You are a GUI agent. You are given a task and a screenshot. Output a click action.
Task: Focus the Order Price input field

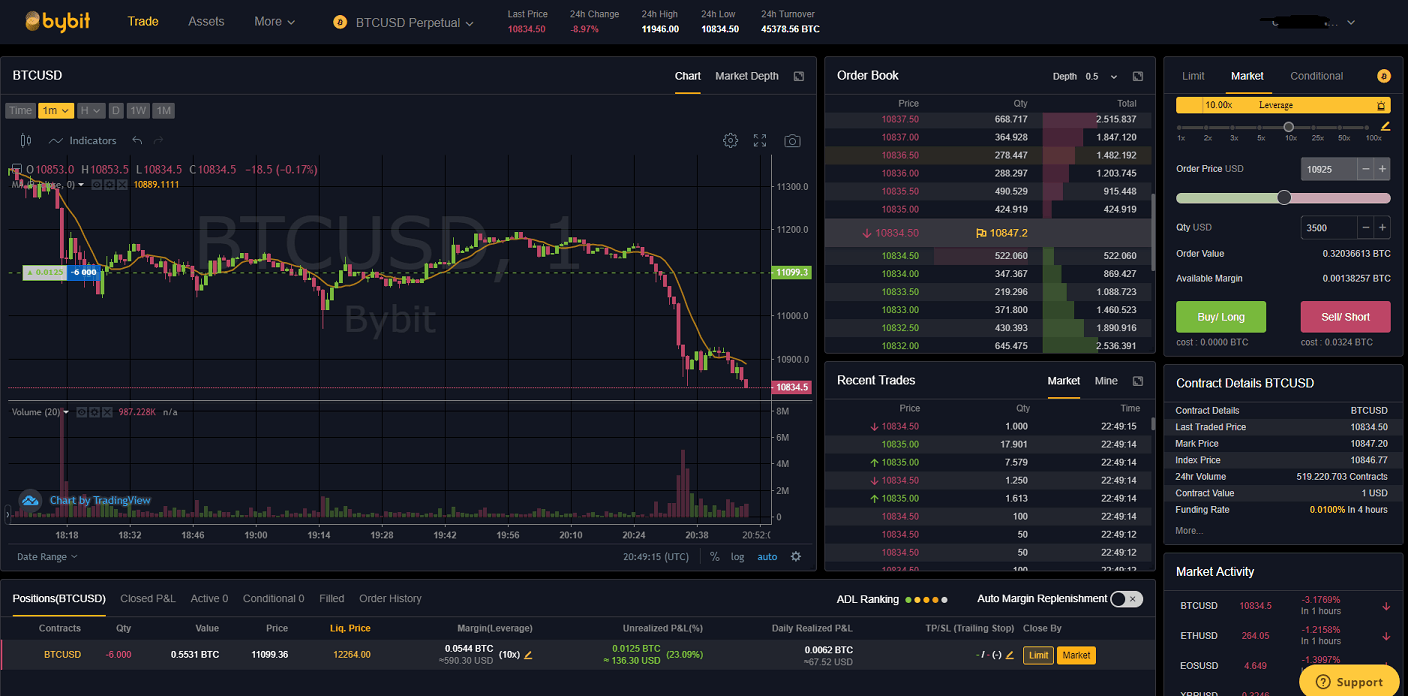point(1329,169)
